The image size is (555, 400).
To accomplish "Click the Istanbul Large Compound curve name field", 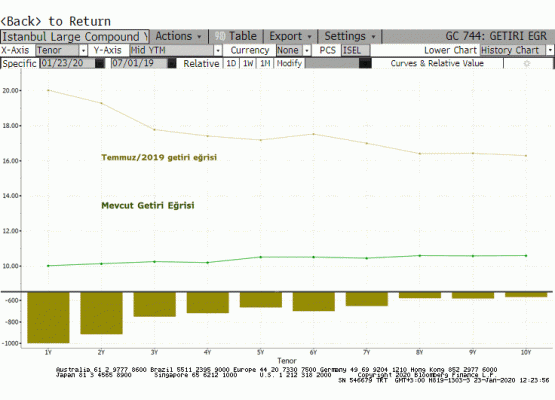I will 75,36.
